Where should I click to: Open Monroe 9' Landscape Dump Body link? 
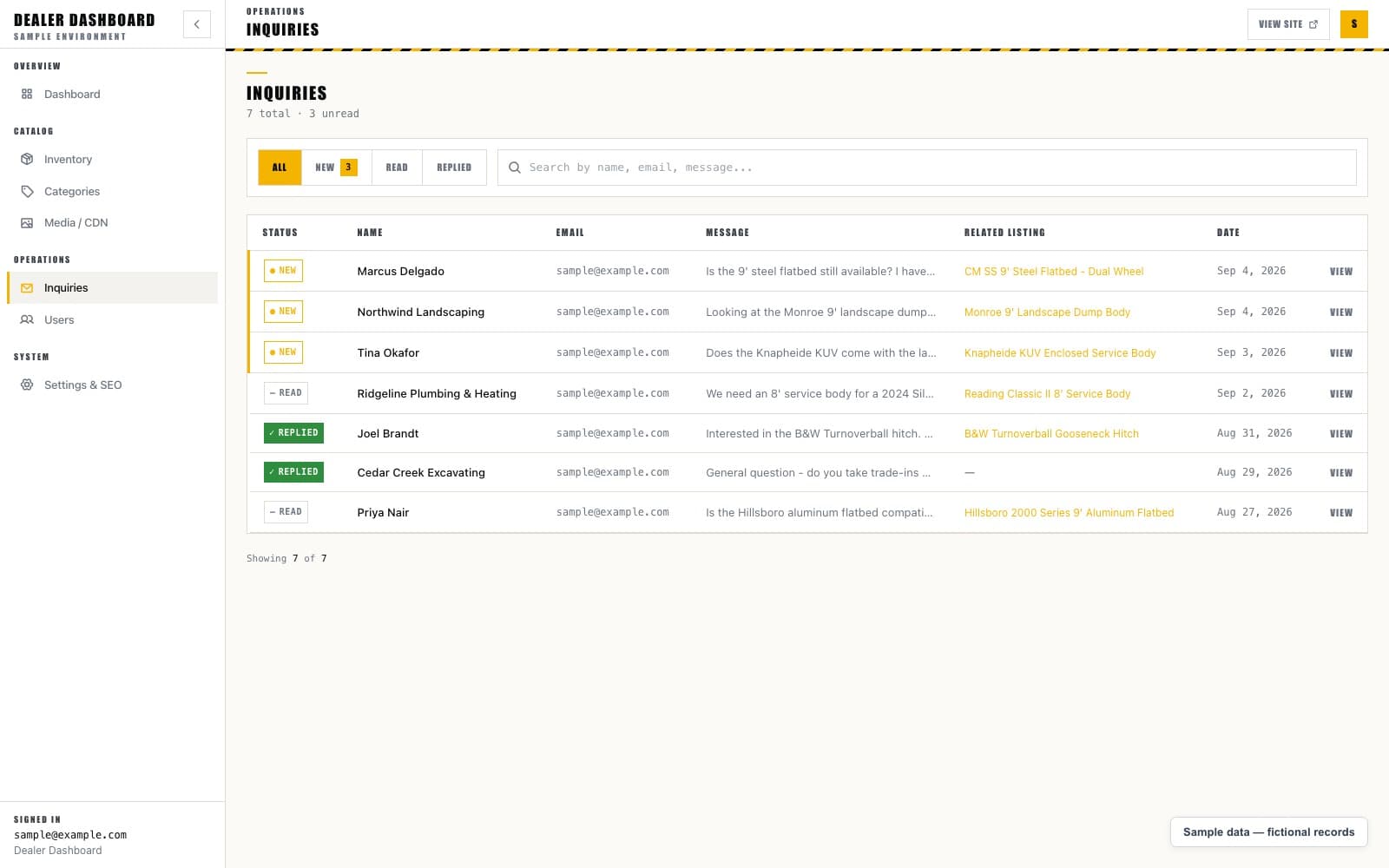(x=1047, y=312)
